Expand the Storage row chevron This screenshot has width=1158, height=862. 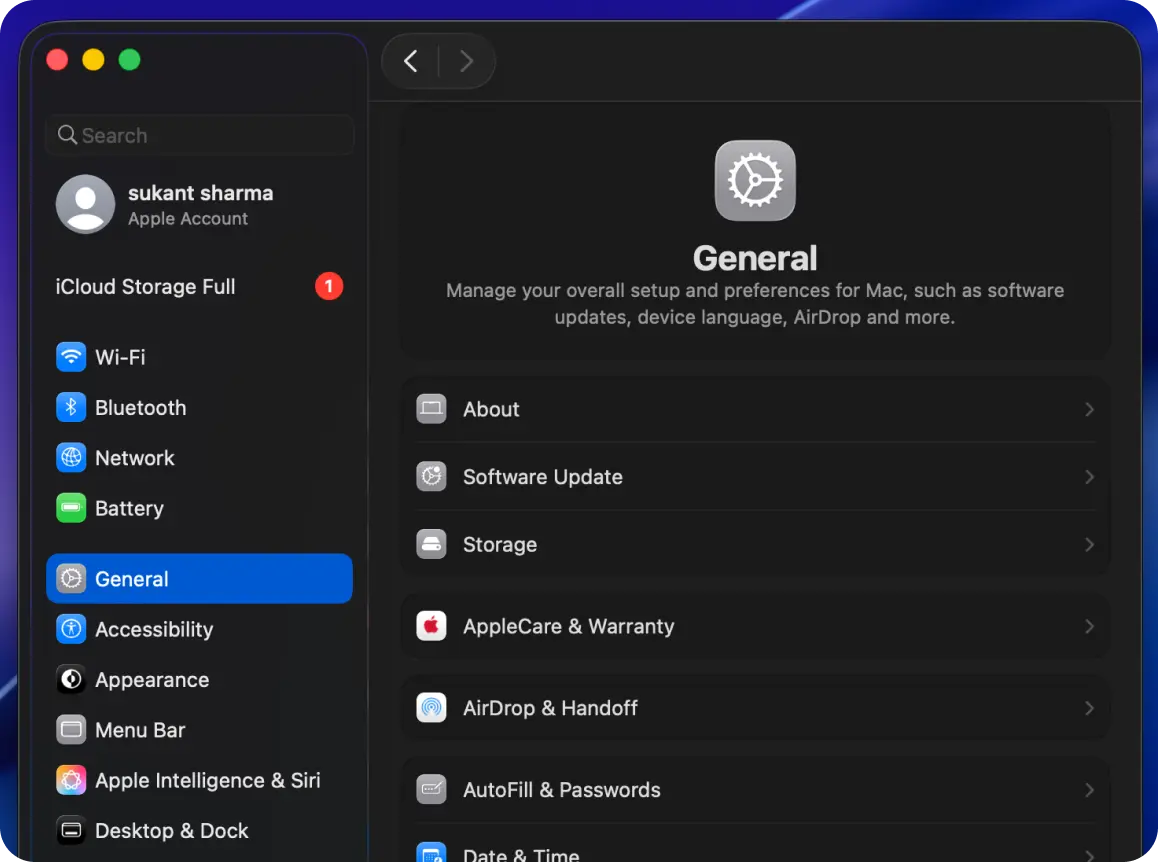(1089, 544)
